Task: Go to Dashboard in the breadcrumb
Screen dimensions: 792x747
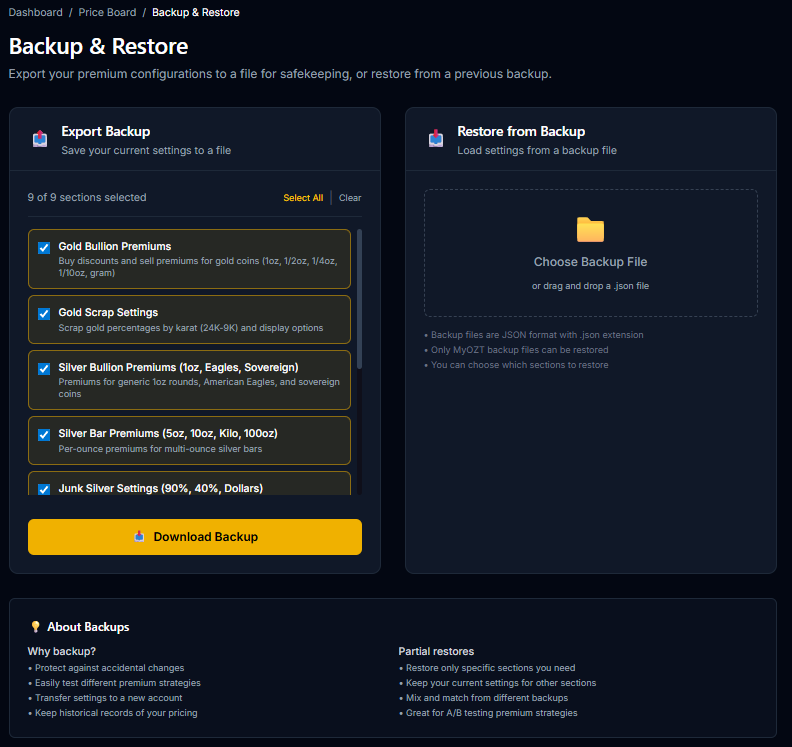Action: pyautogui.click(x=35, y=13)
